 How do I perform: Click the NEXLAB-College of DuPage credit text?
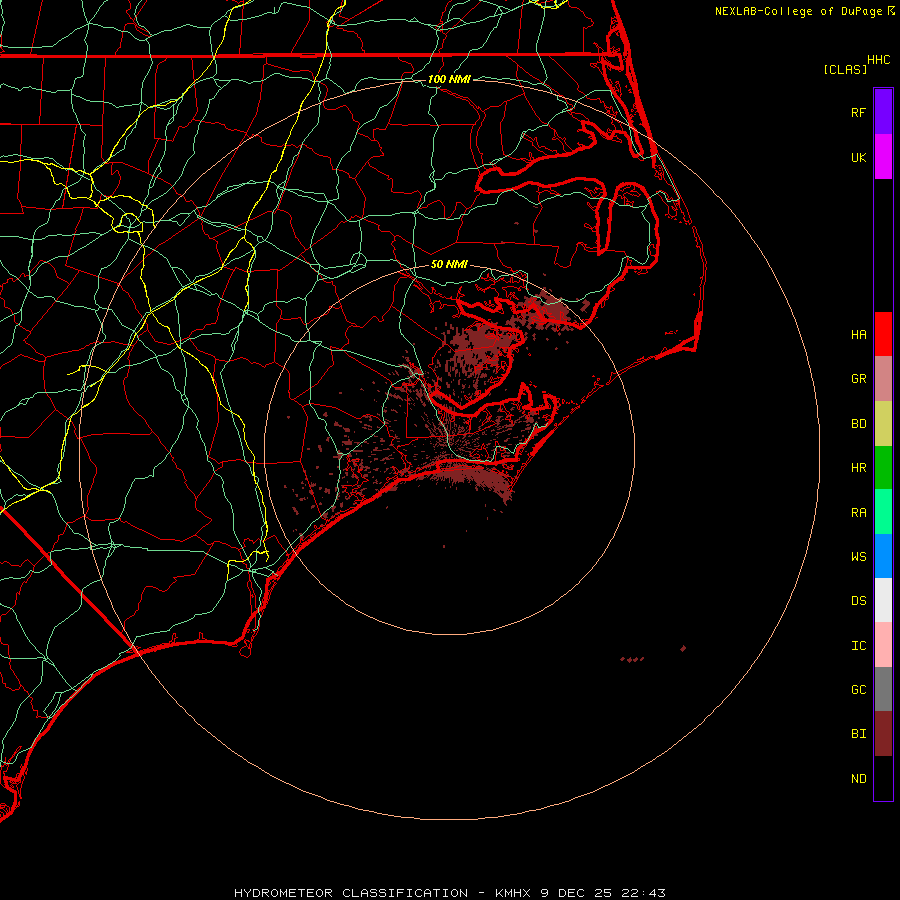point(798,11)
